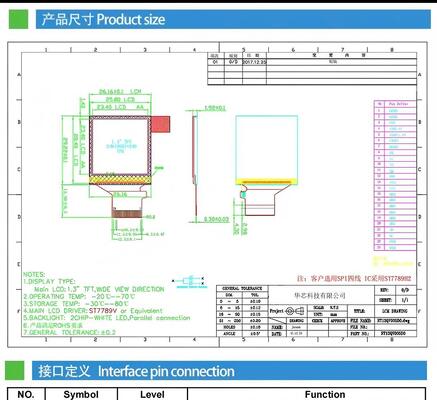Screen dimensions: 437x400
Task: Click the NOTES: label in the drawing
Action: (34, 274)
